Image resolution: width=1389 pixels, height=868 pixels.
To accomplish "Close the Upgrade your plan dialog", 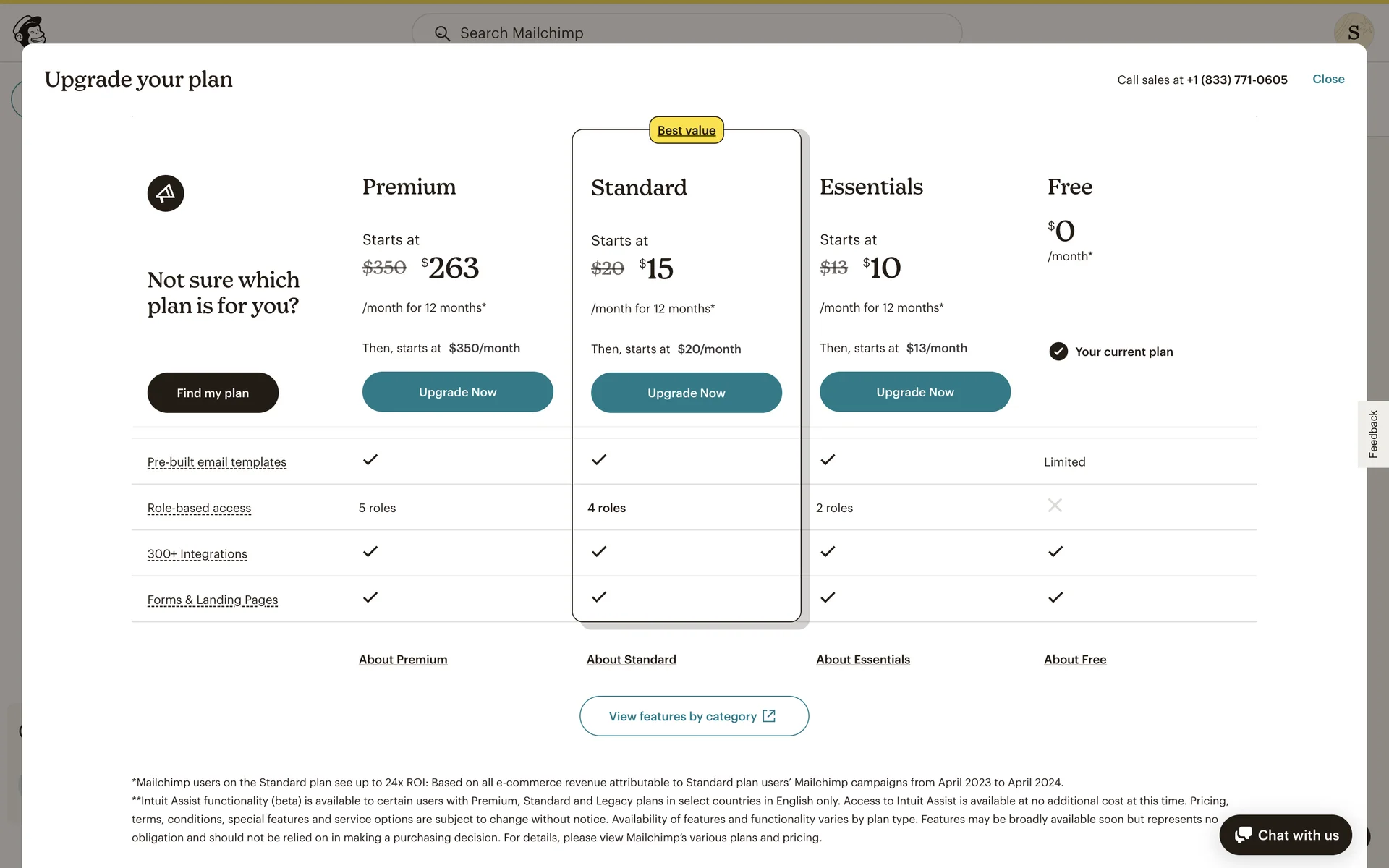I will tap(1328, 79).
